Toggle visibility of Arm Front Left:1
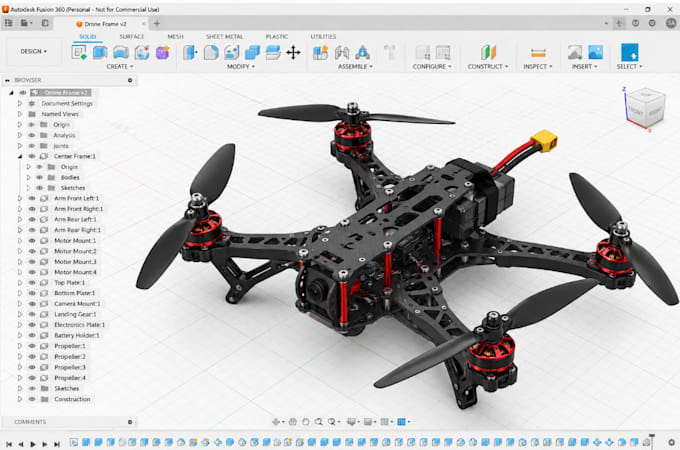680x450 pixels. [x=32, y=198]
